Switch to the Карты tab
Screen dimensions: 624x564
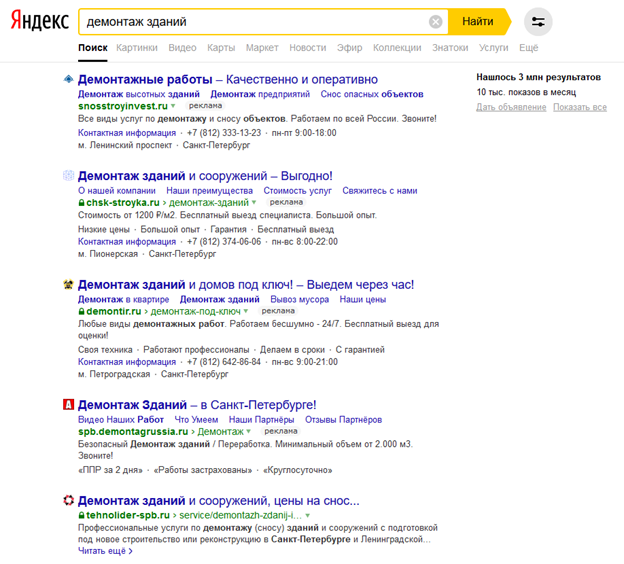coord(221,48)
